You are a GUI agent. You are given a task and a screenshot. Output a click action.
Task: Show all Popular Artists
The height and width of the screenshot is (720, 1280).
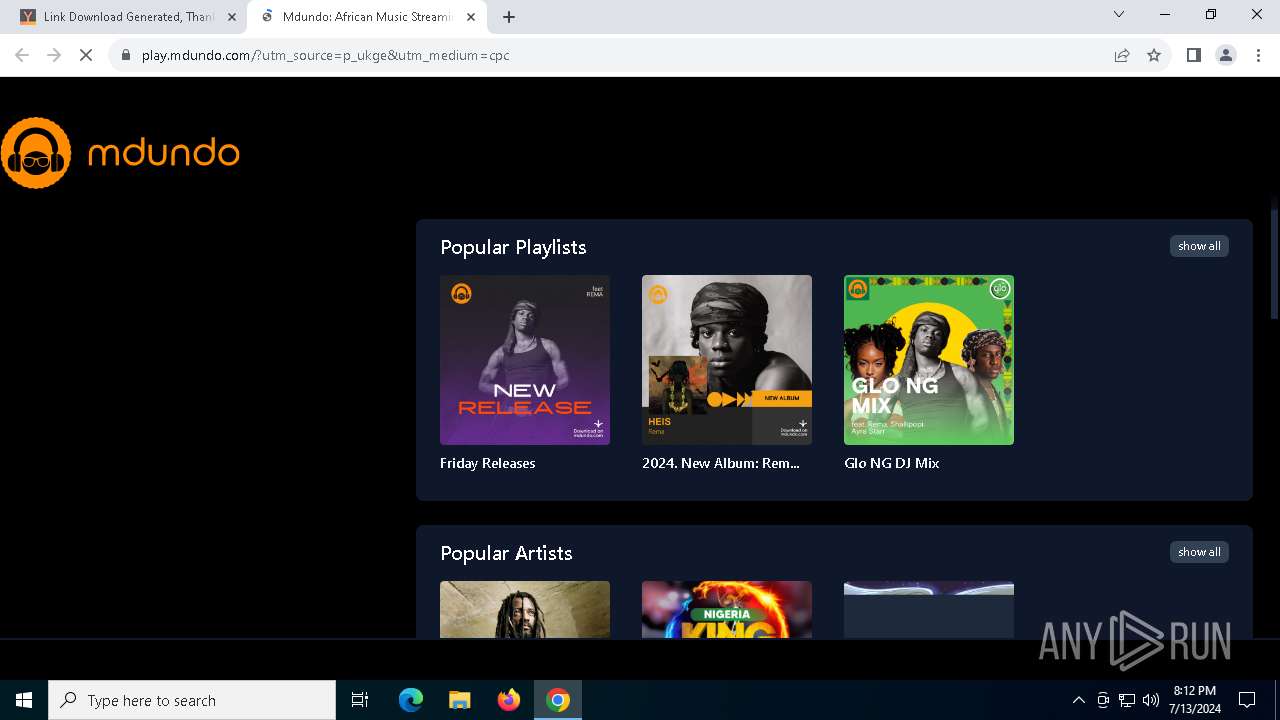point(1199,552)
